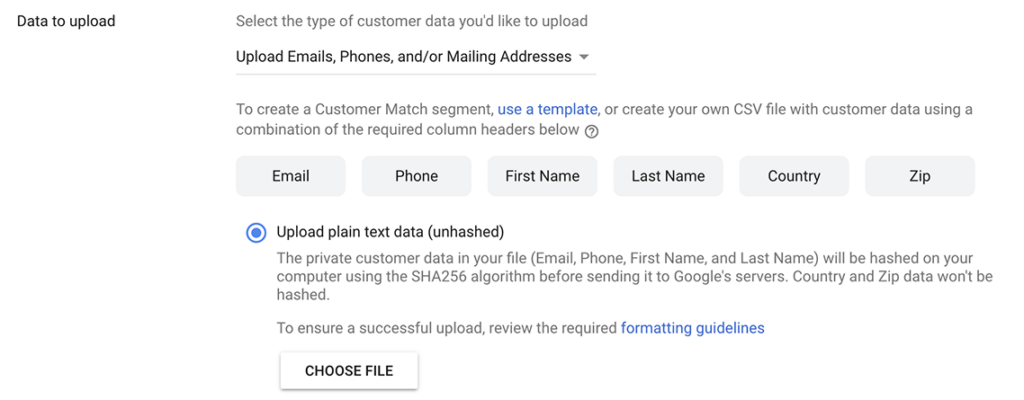Click the 'To create a Customer Match segment' text
The height and width of the screenshot is (400, 1024).
(364, 109)
